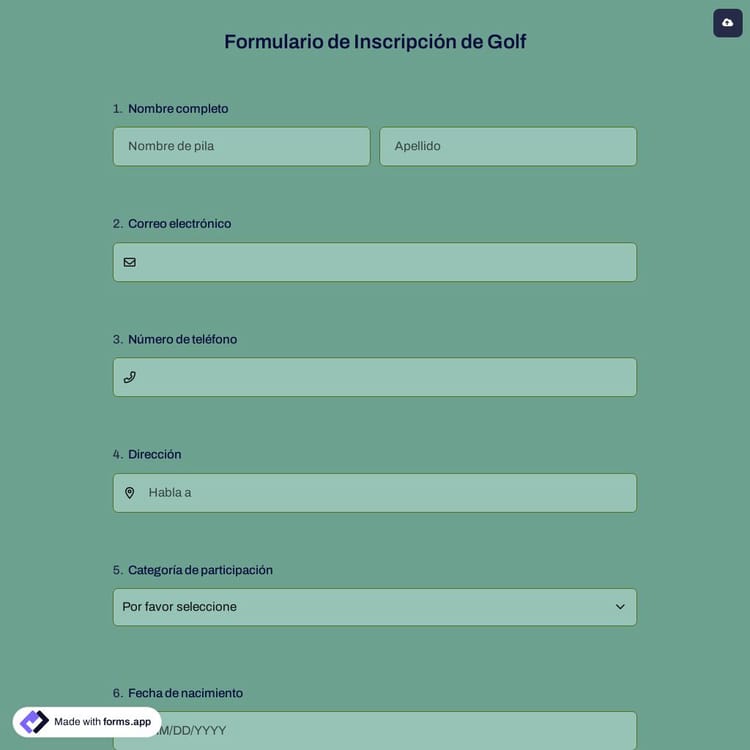Open the 'Made with forms.app' link

pos(102,722)
